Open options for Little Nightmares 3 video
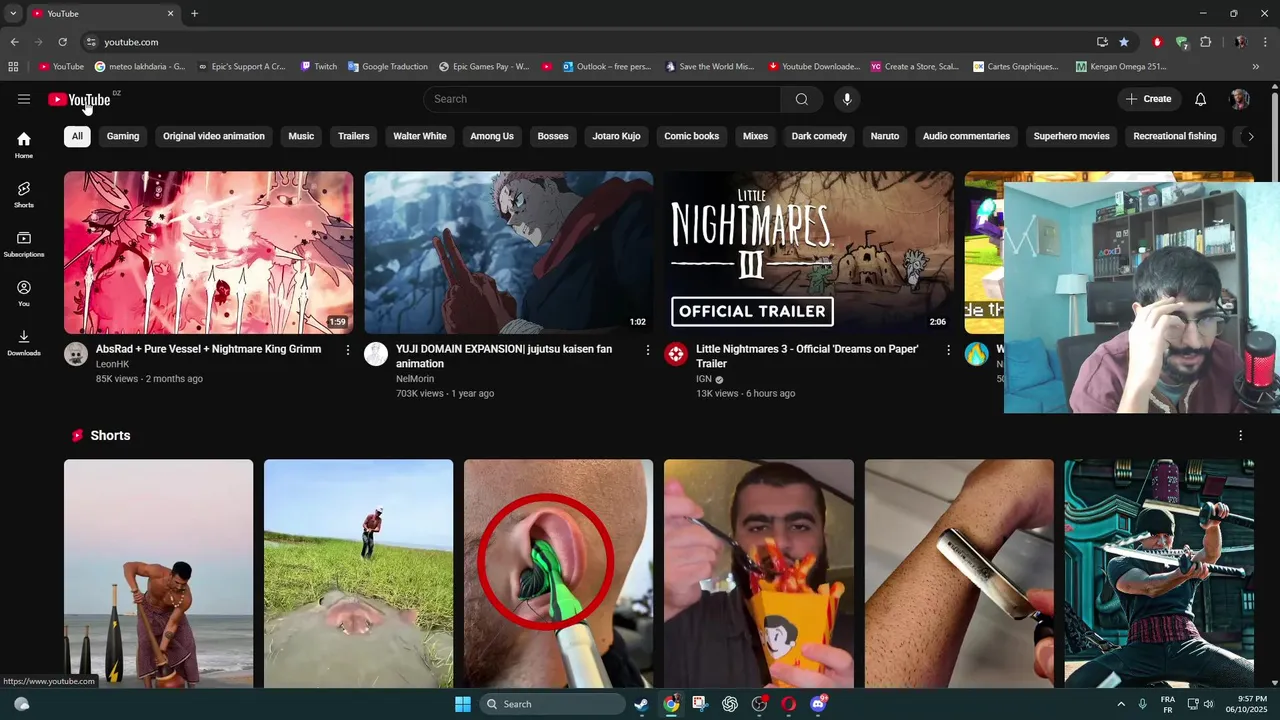Viewport: 1280px width, 720px height. [948, 350]
